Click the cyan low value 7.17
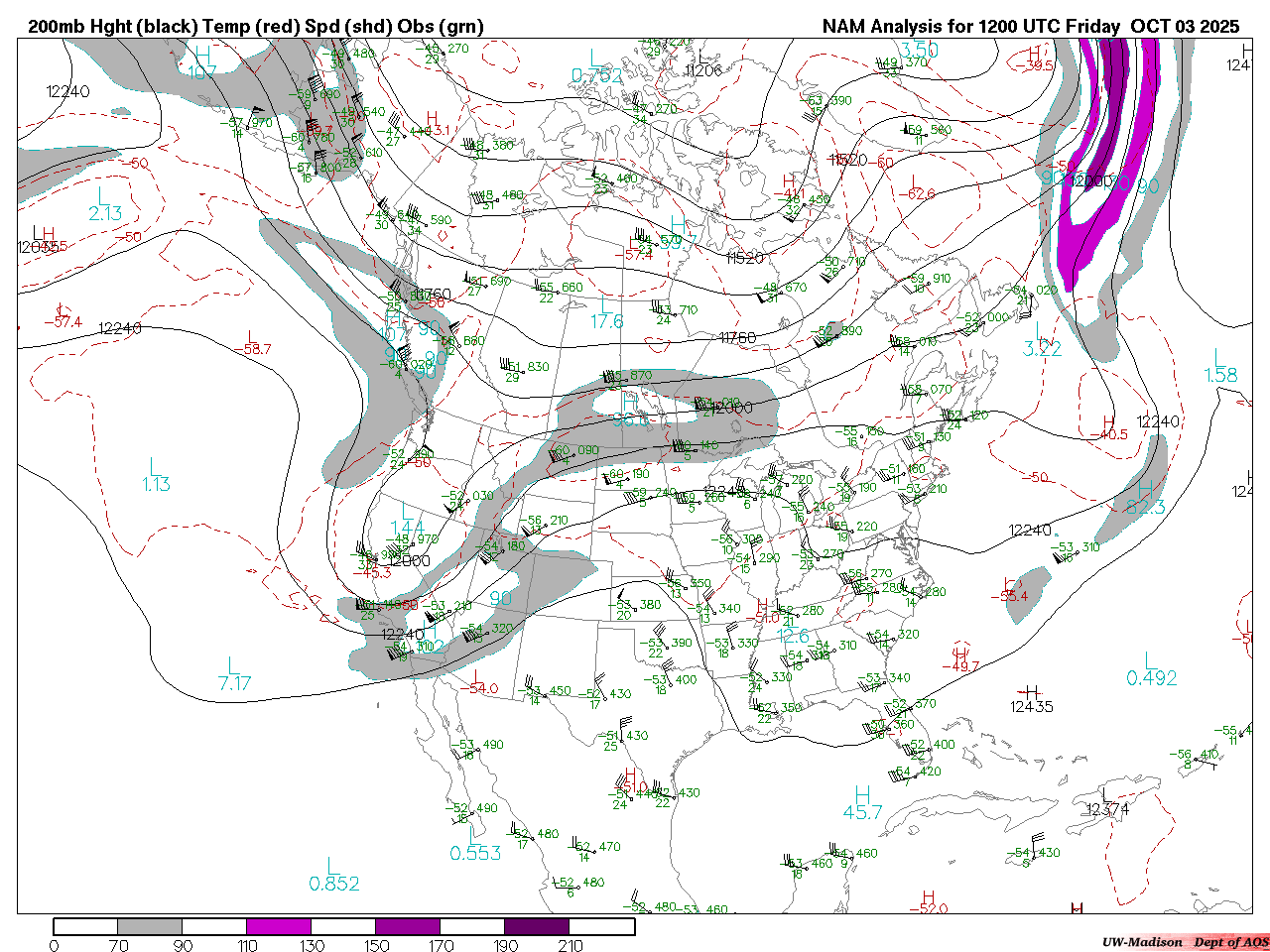This screenshot has width=1270, height=952. pos(235,683)
